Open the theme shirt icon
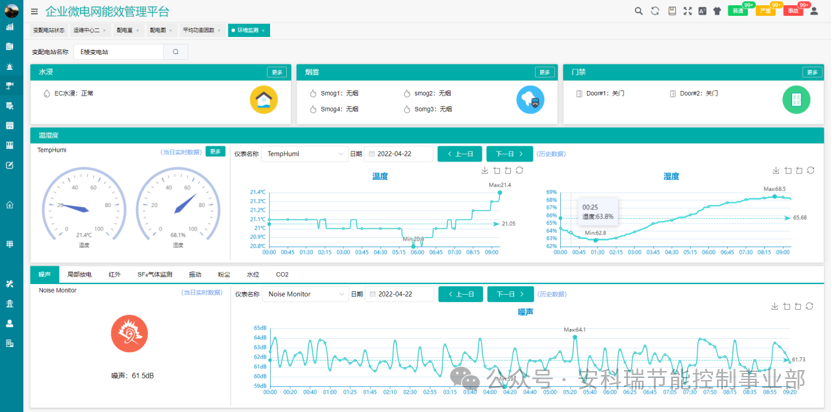832x412 pixels. [717, 11]
